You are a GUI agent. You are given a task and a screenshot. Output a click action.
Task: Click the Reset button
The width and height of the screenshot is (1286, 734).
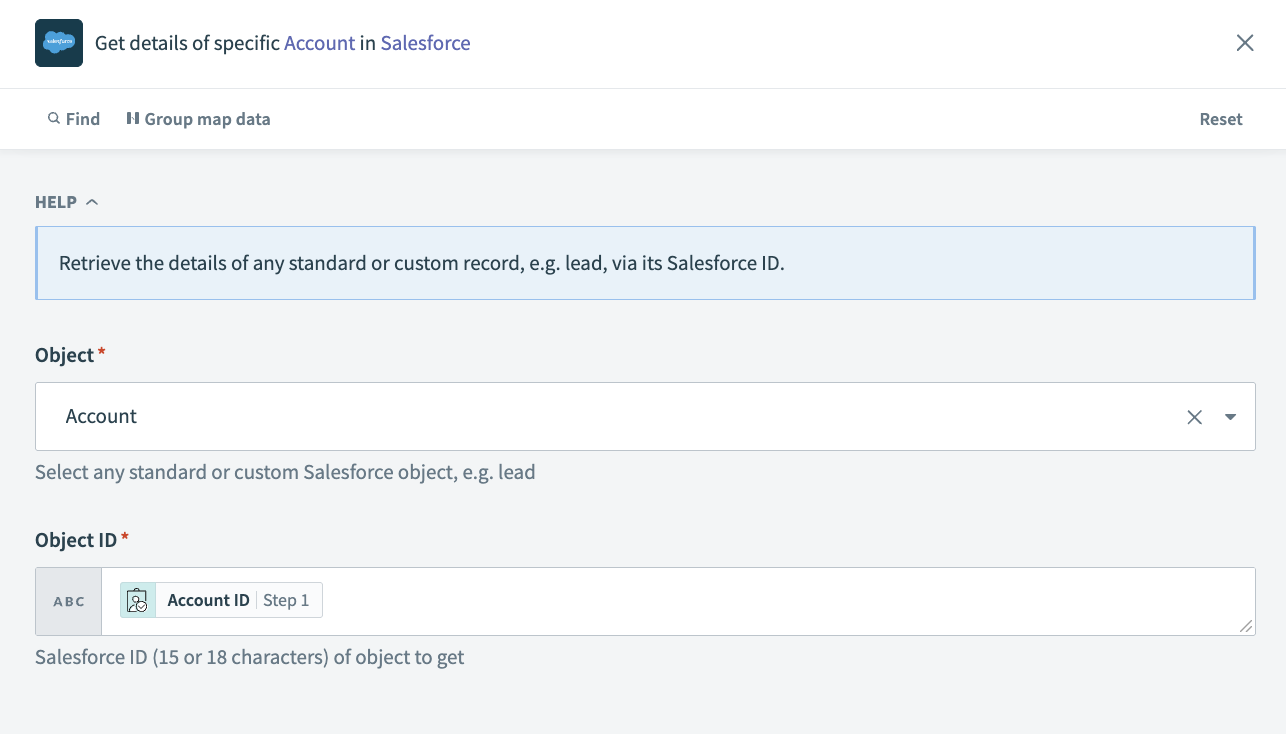click(1220, 118)
